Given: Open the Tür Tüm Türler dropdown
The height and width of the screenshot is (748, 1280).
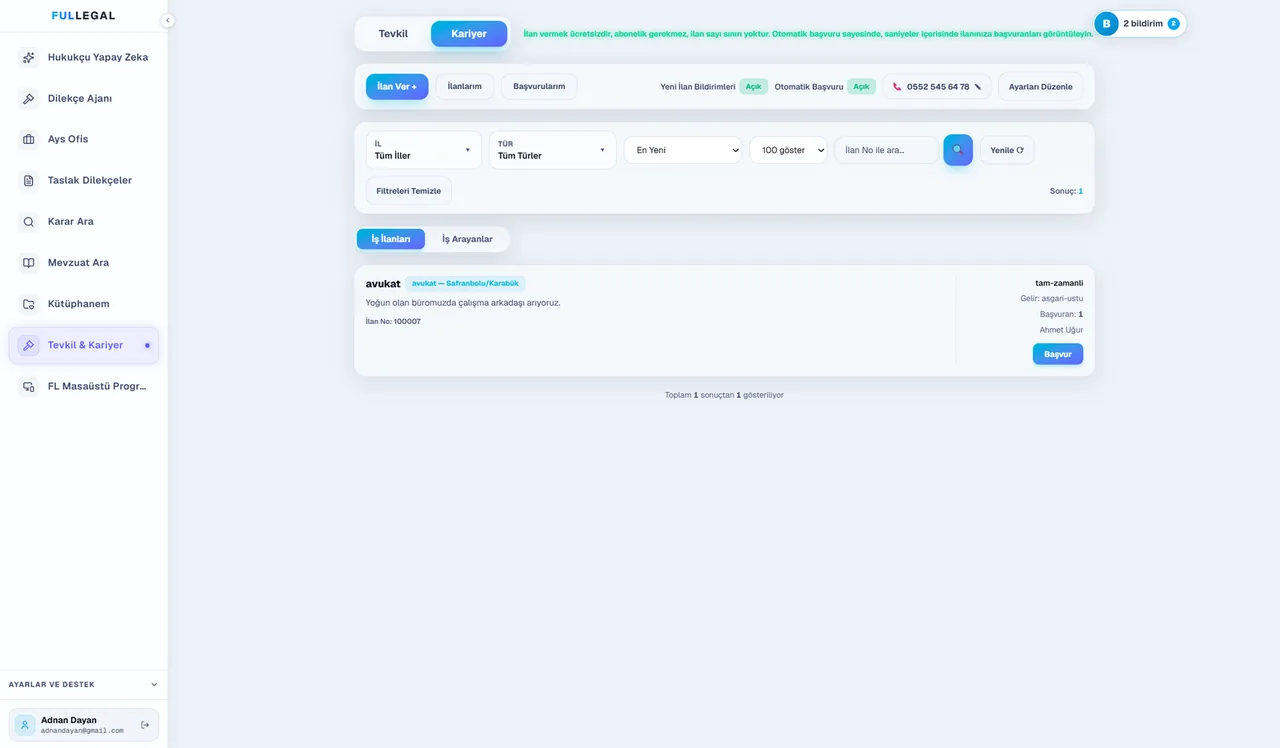Looking at the screenshot, I should pyautogui.click(x=552, y=150).
